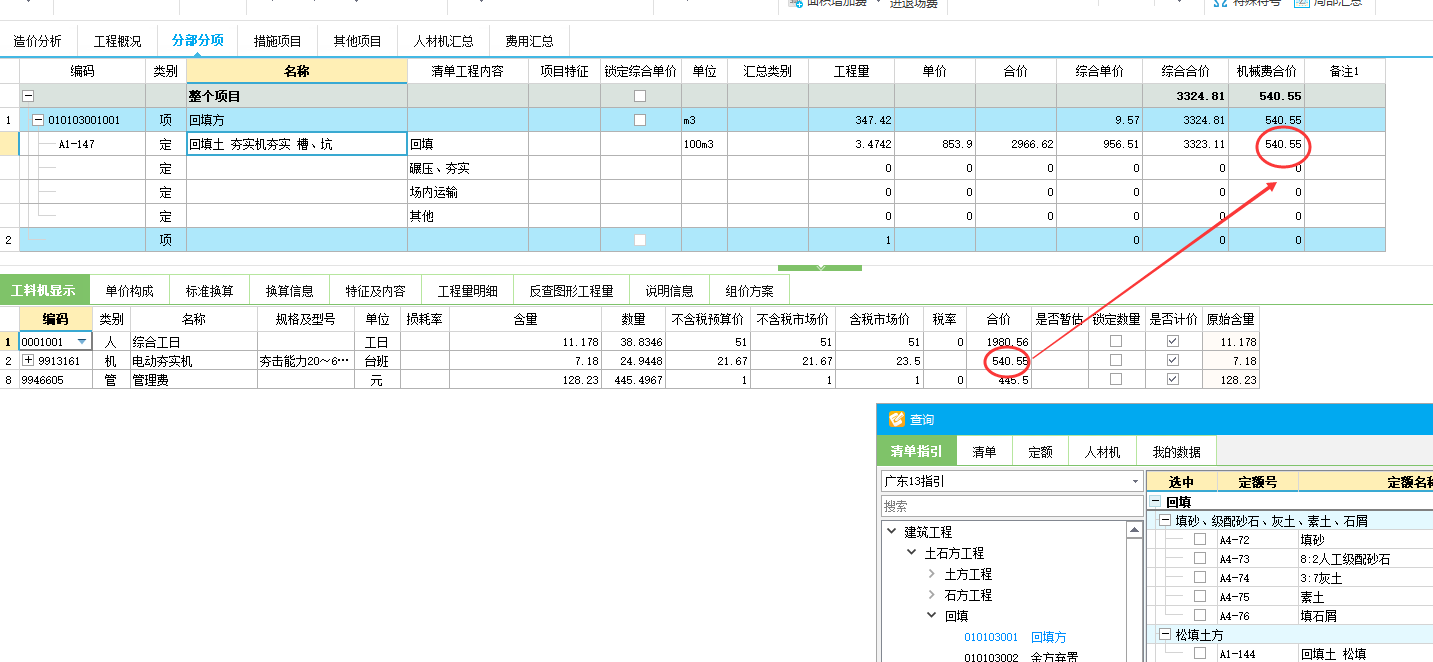1433x662 pixels.
Task: Switch to the 造价分析 tab
Action: tap(37, 41)
